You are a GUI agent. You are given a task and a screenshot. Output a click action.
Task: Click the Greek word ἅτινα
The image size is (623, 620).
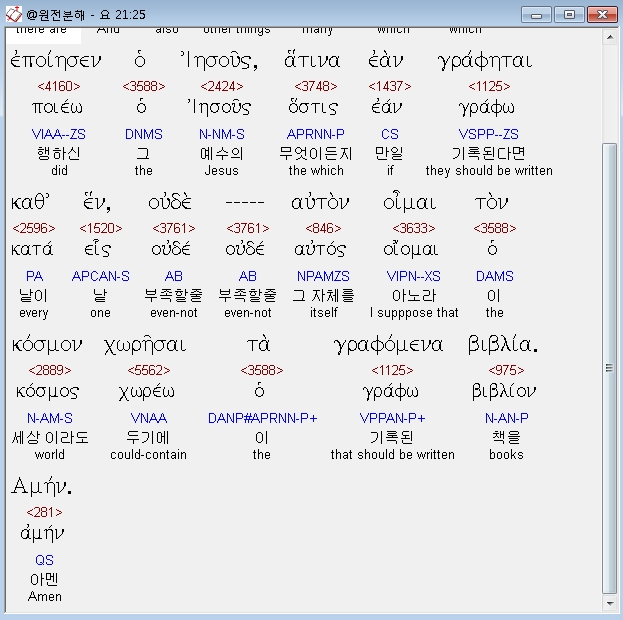pos(312,60)
